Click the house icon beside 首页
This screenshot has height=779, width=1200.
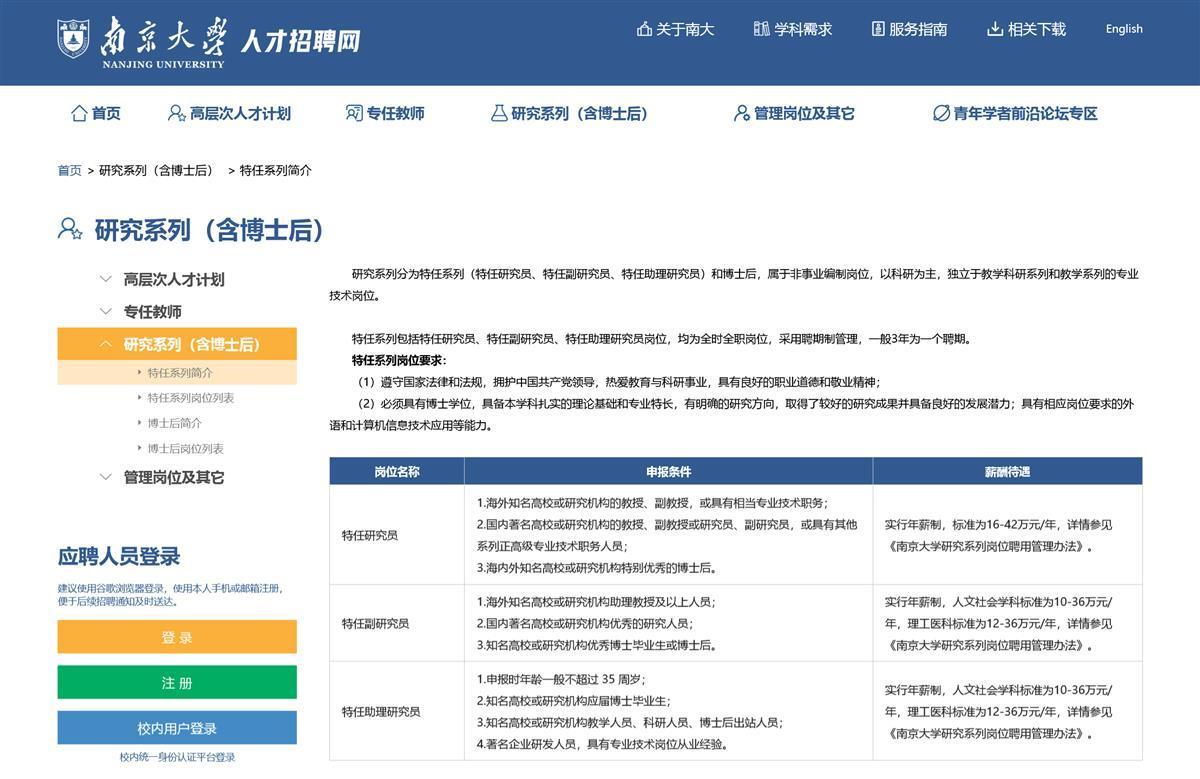[x=79, y=113]
